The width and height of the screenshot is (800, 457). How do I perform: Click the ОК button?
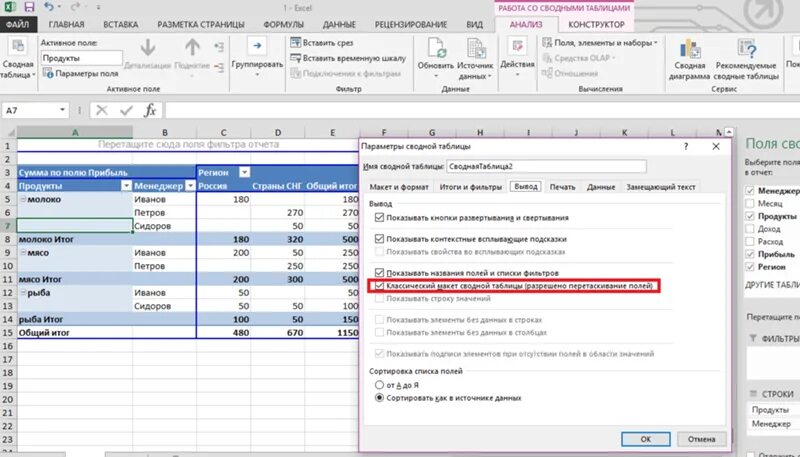pyautogui.click(x=645, y=439)
